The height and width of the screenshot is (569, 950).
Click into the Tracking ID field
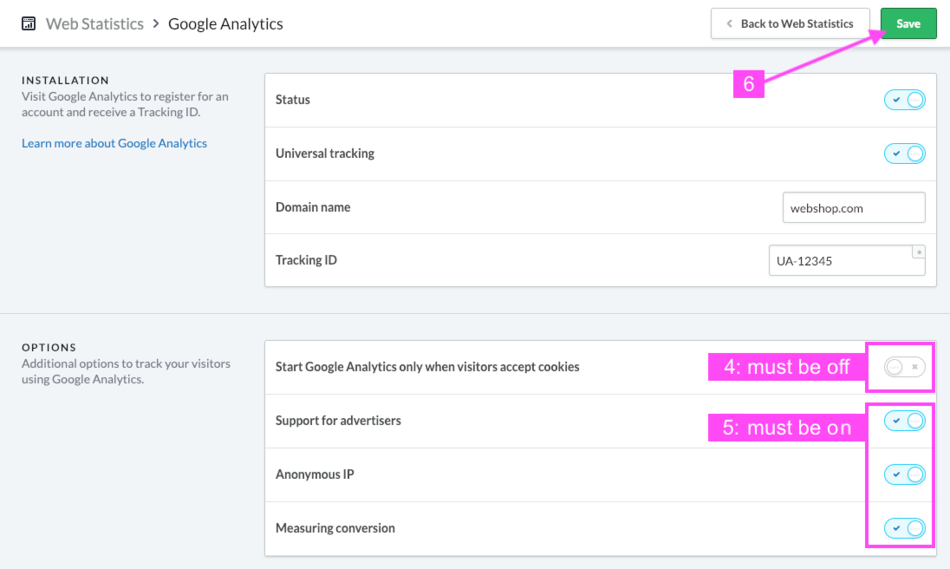pos(847,261)
